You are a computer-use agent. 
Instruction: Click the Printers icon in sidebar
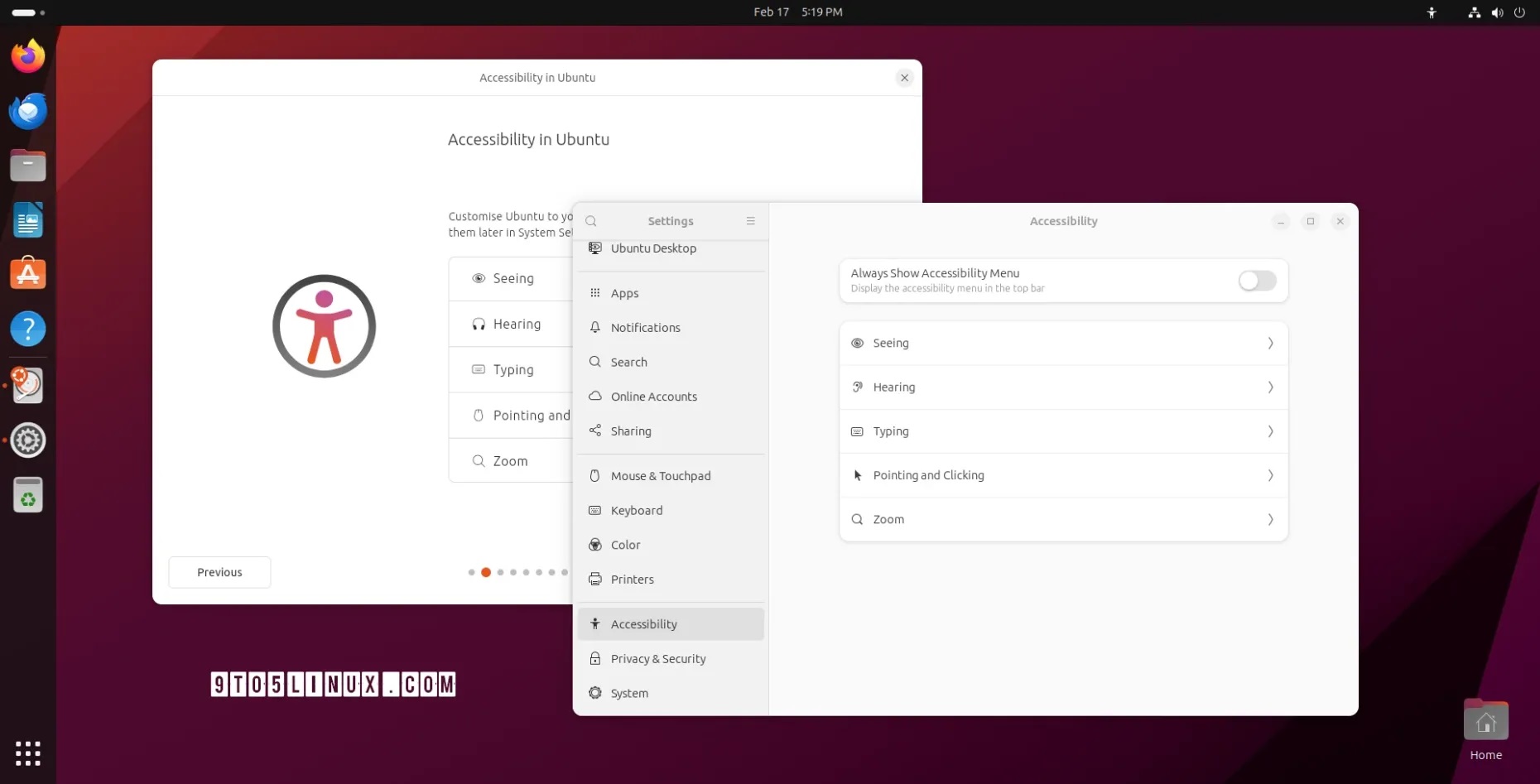coord(595,579)
